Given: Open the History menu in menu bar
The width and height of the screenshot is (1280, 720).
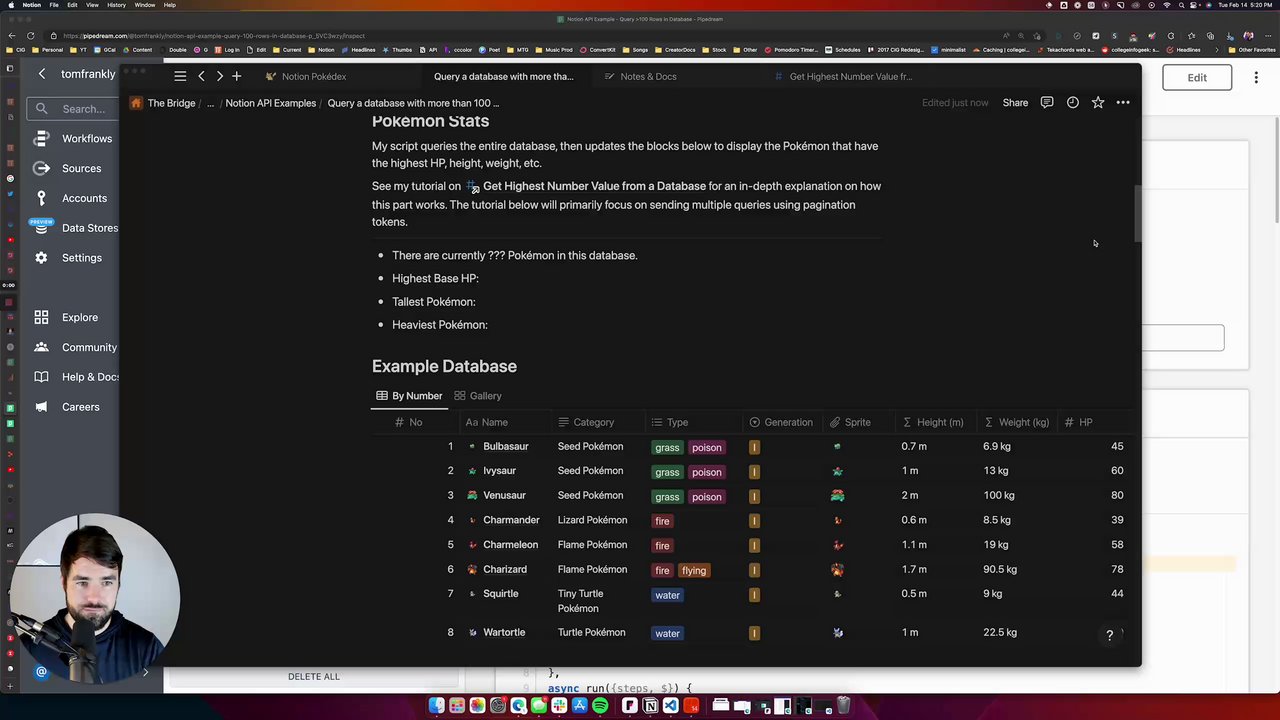Looking at the screenshot, I should click(116, 5).
